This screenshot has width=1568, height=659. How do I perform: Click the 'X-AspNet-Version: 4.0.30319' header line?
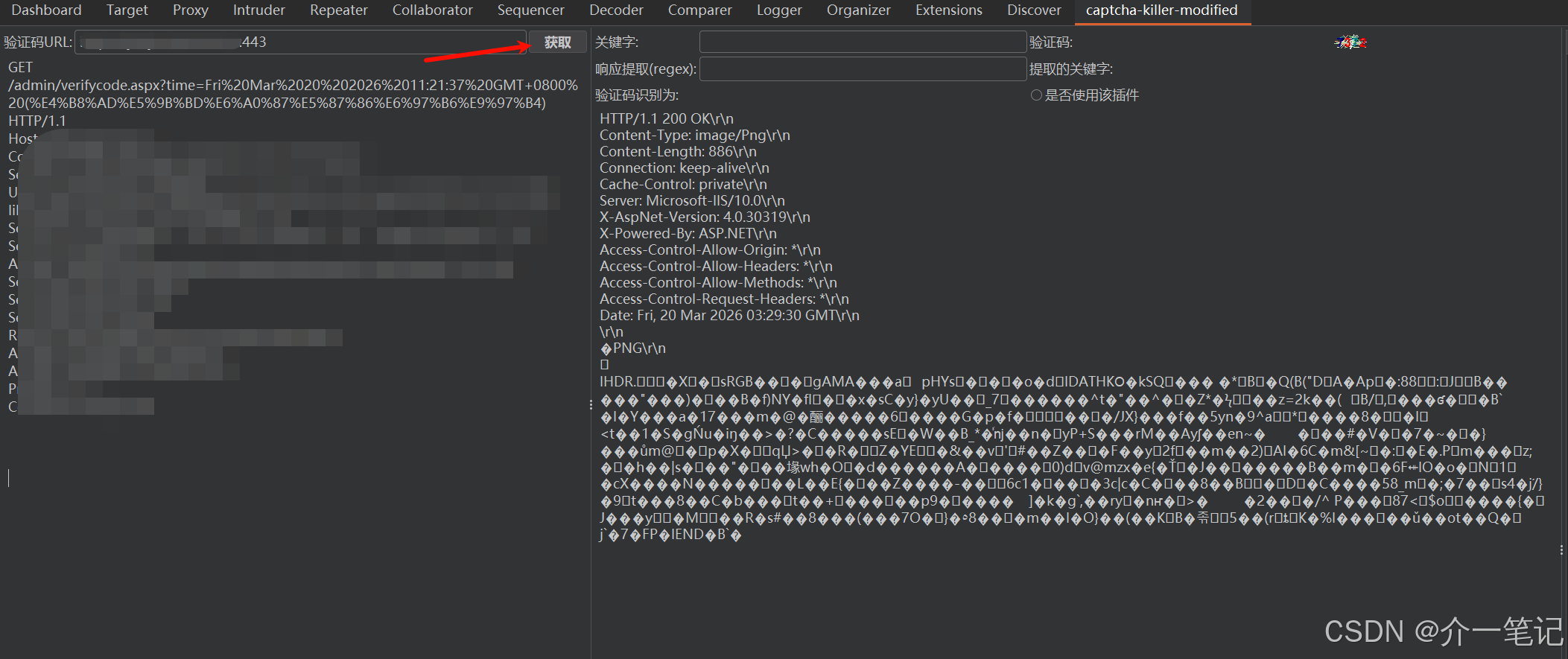click(x=705, y=217)
